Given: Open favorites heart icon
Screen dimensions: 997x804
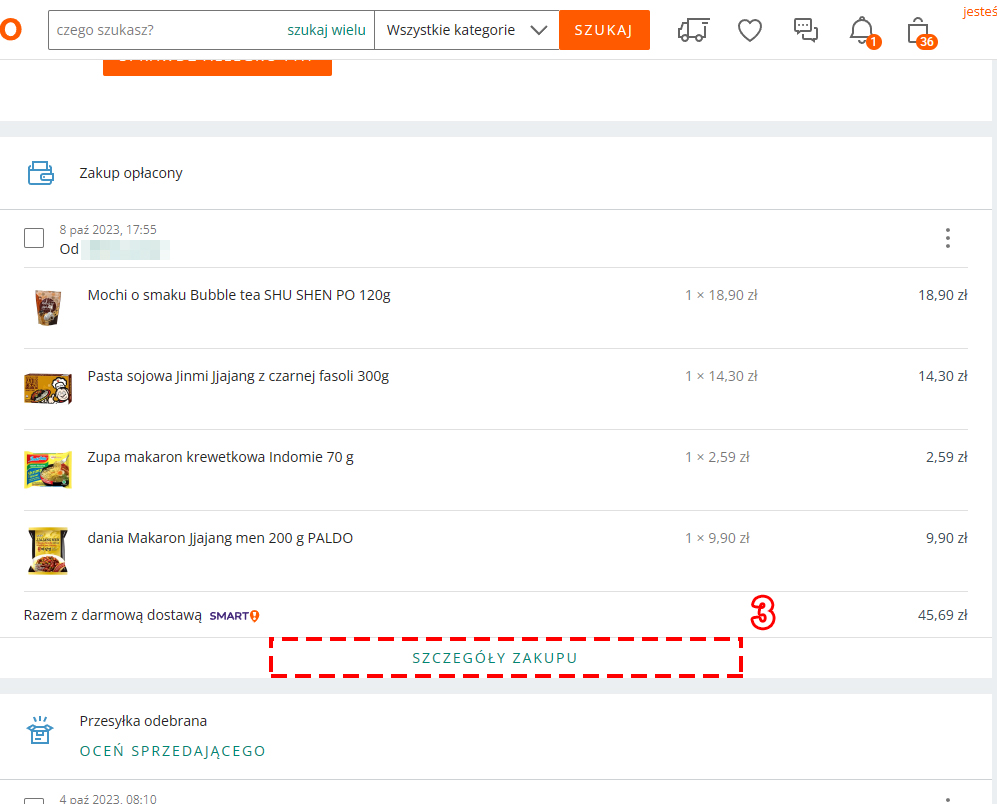Looking at the screenshot, I should point(750,30).
